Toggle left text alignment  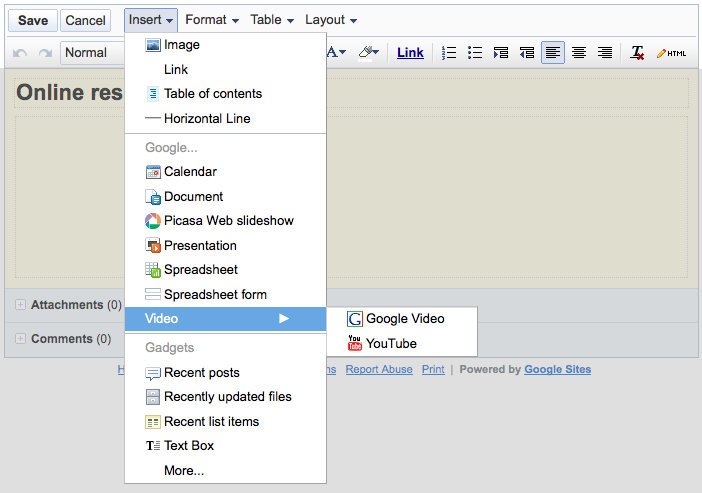tap(553, 53)
